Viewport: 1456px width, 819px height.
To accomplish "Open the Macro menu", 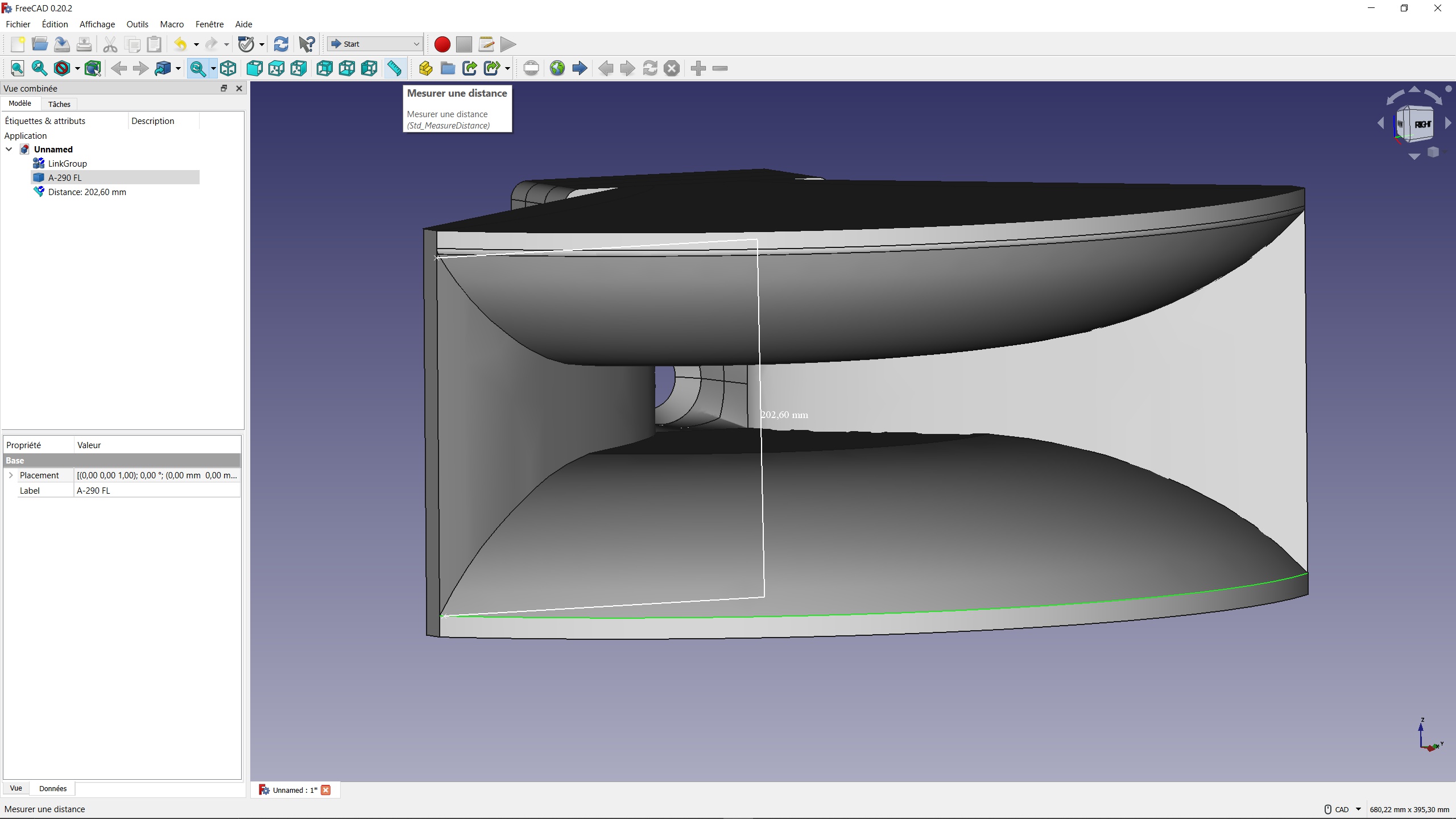I will pyautogui.click(x=172, y=24).
